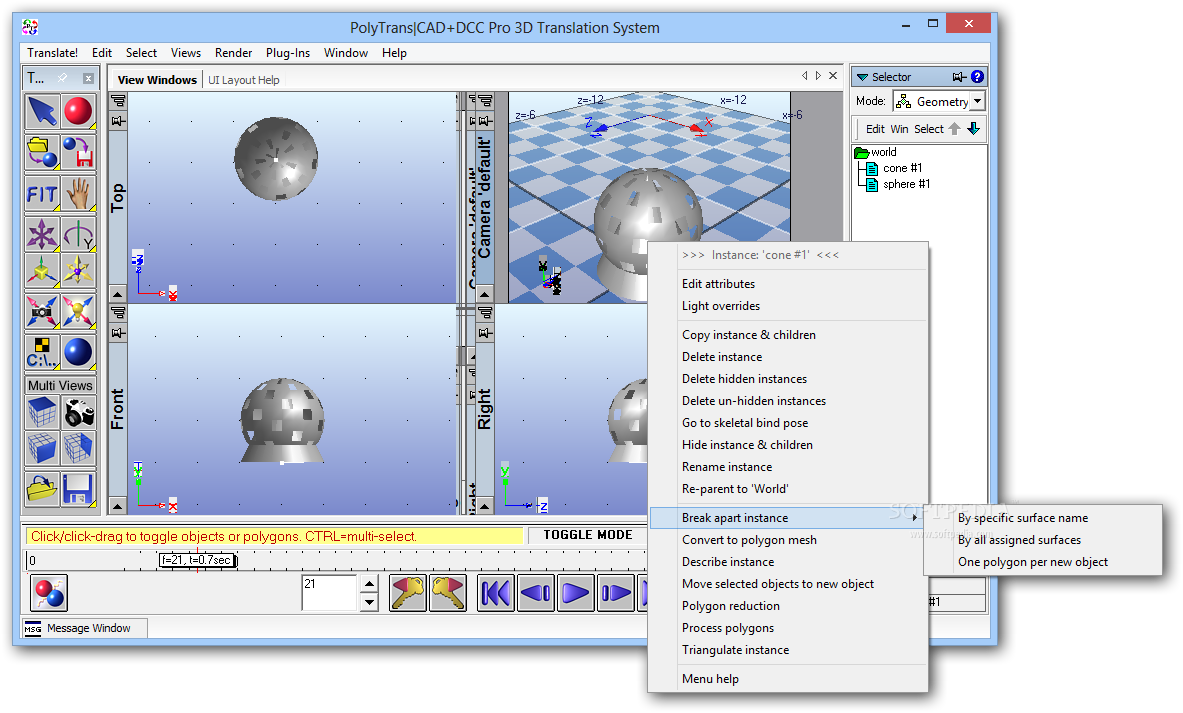Toggle the Selector panel pin
The height and width of the screenshot is (713, 1183).
tap(959, 77)
